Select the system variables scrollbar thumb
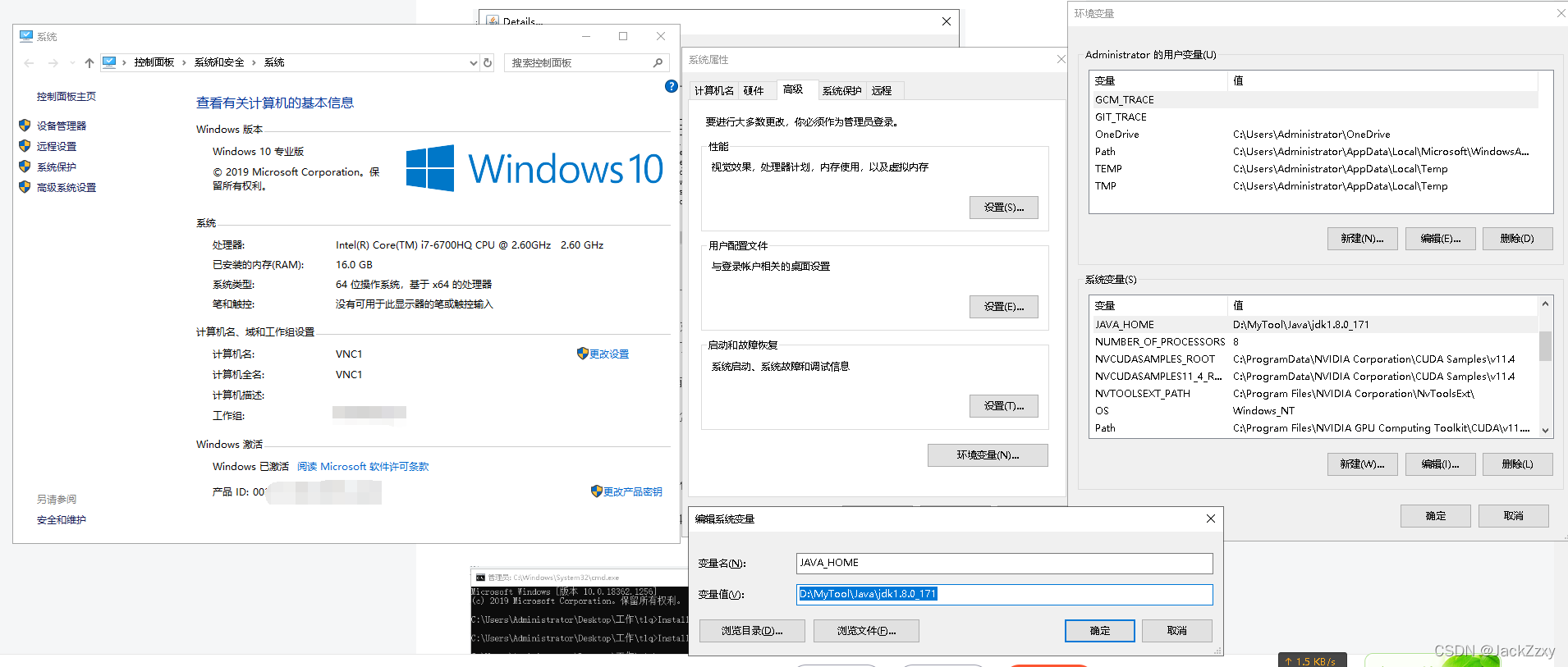The image size is (1568, 667). coord(1545,346)
